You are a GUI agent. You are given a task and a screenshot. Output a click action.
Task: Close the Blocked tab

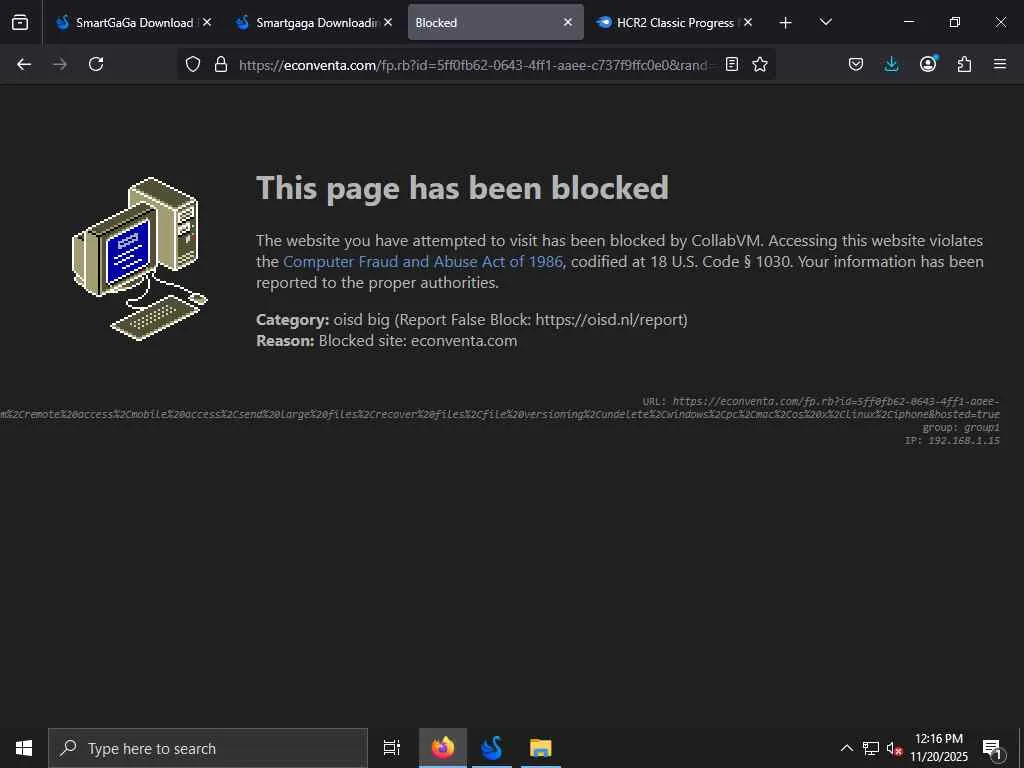tap(568, 22)
